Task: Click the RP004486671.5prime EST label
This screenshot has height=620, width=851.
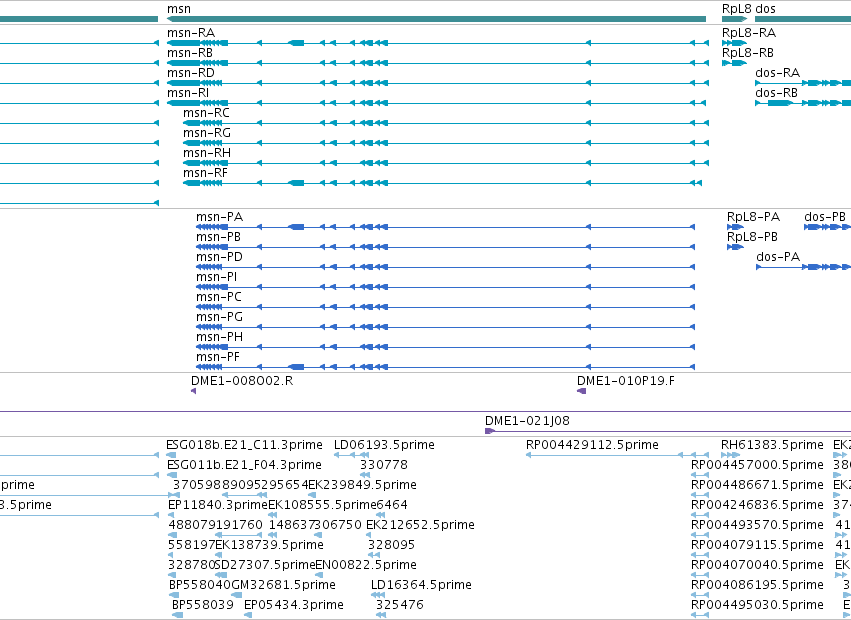Action: click(757, 485)
